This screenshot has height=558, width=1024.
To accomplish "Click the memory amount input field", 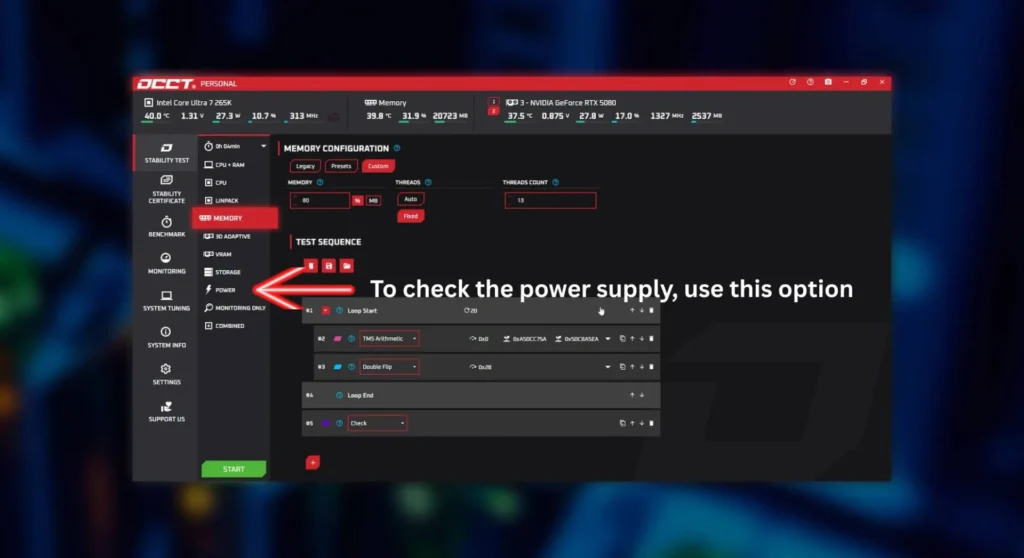I will (x=320, y=201).
